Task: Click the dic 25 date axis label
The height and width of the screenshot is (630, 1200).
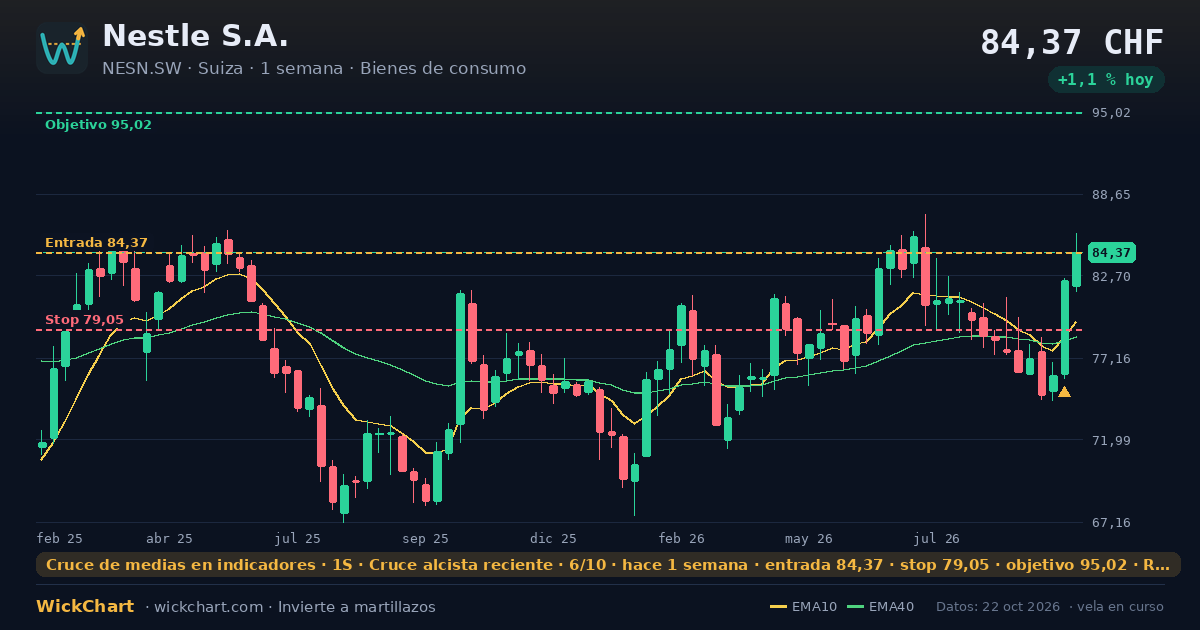Action: [553, 538]
